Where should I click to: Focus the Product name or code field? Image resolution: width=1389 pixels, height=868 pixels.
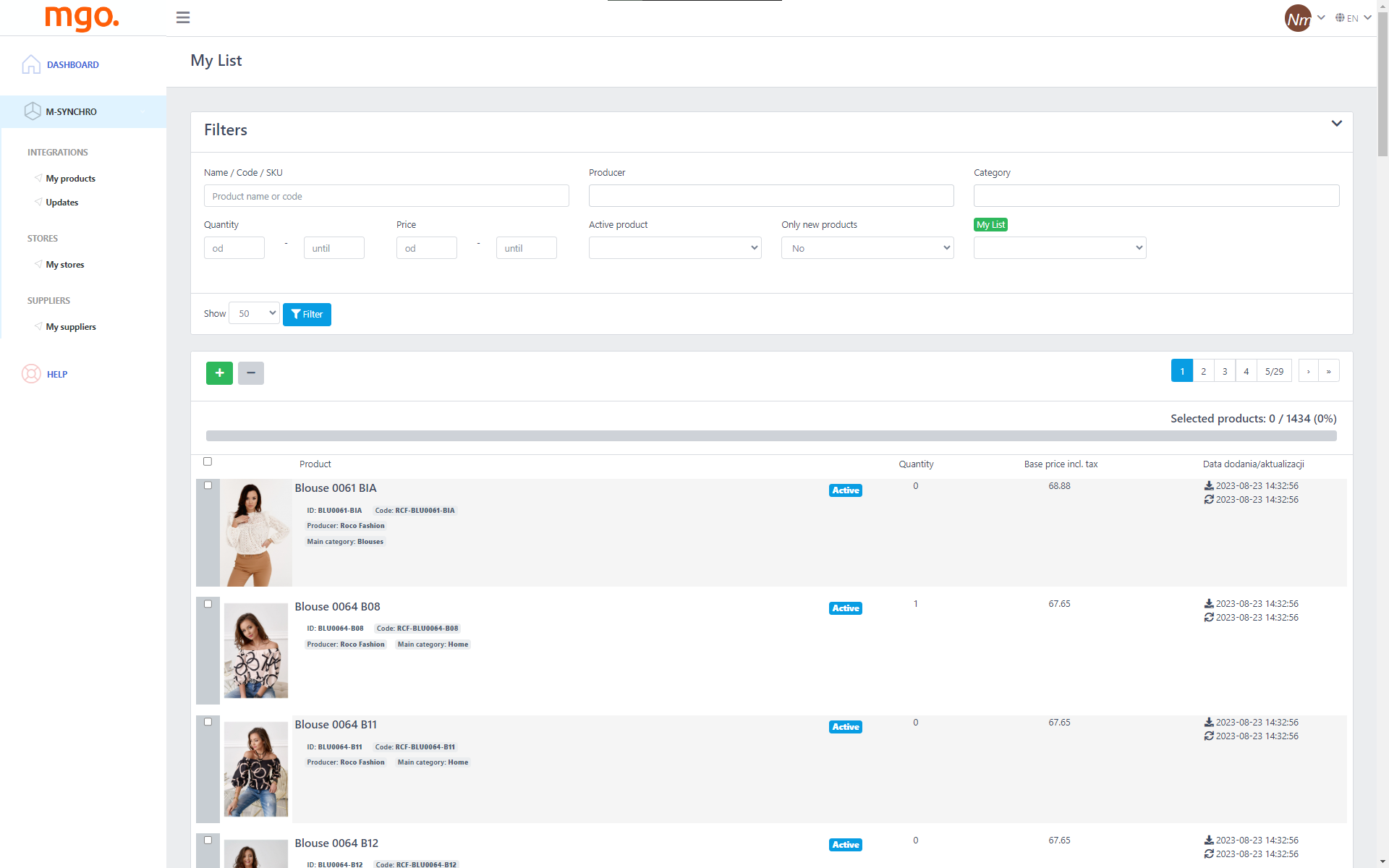386,196
